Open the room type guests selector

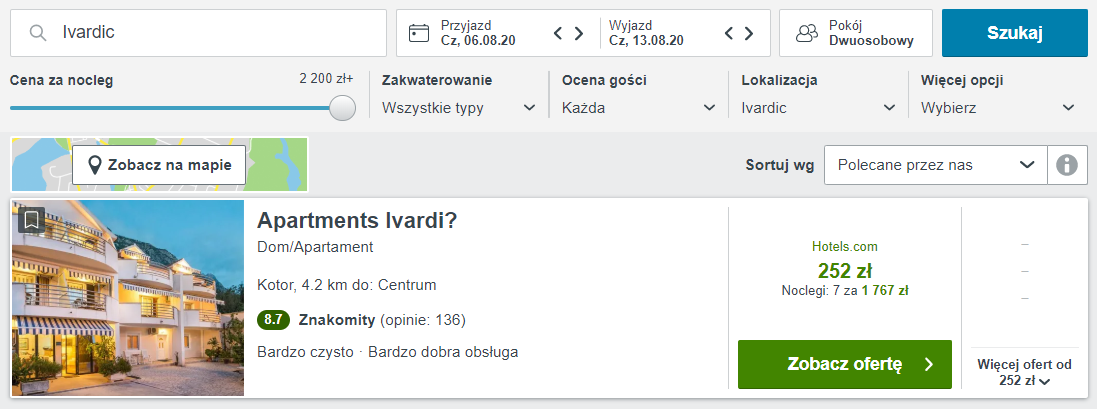(x=855, y=33)
